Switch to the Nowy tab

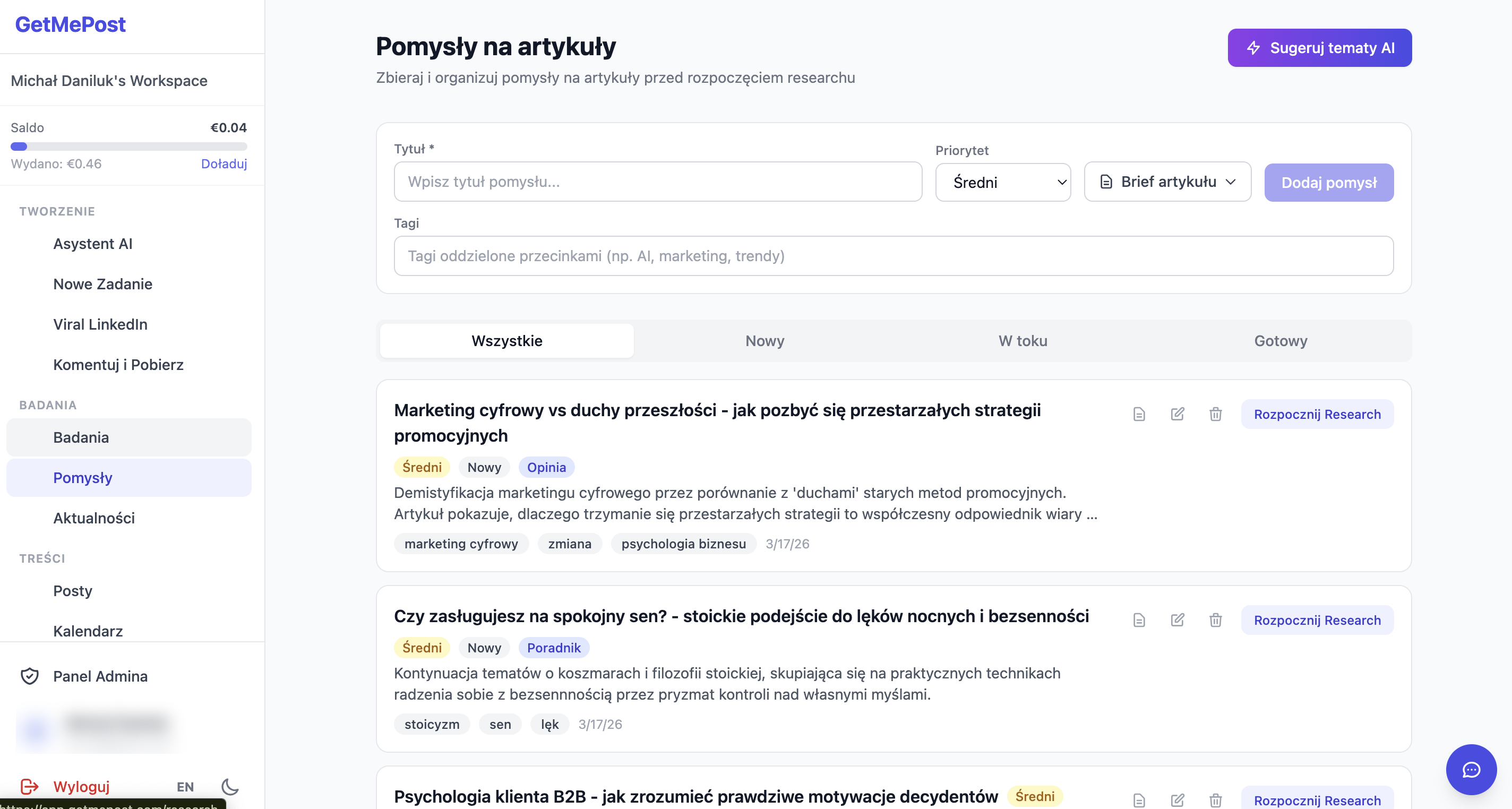click(764, 340)
